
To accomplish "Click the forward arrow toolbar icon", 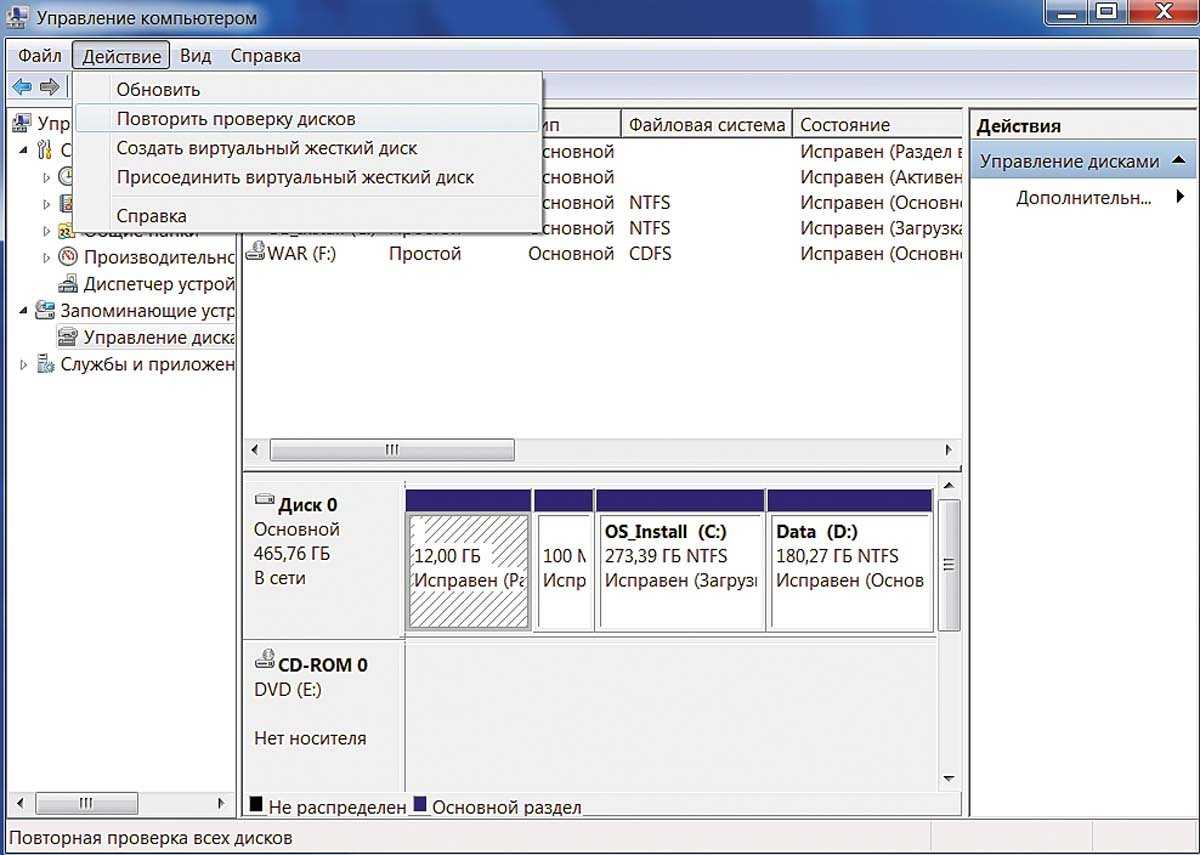I will [x=49, y=87].
